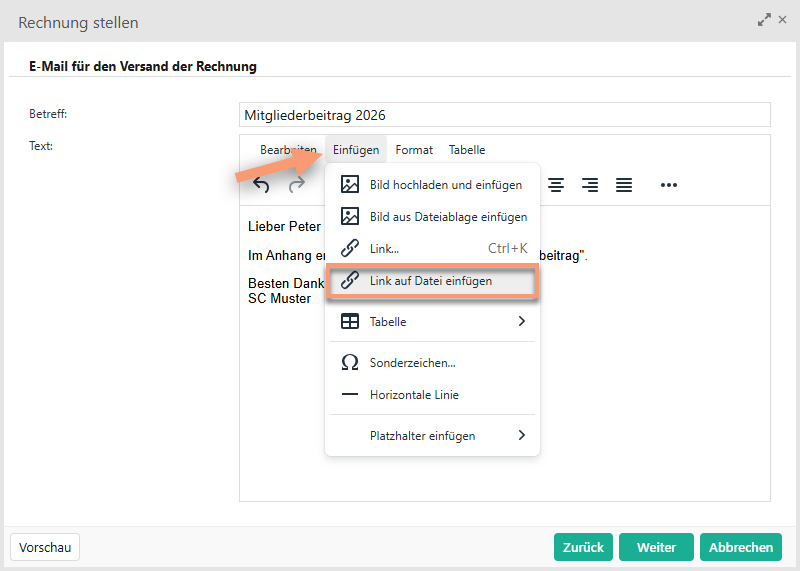Close the Rechnung stellen dialog

coord(783,20)
